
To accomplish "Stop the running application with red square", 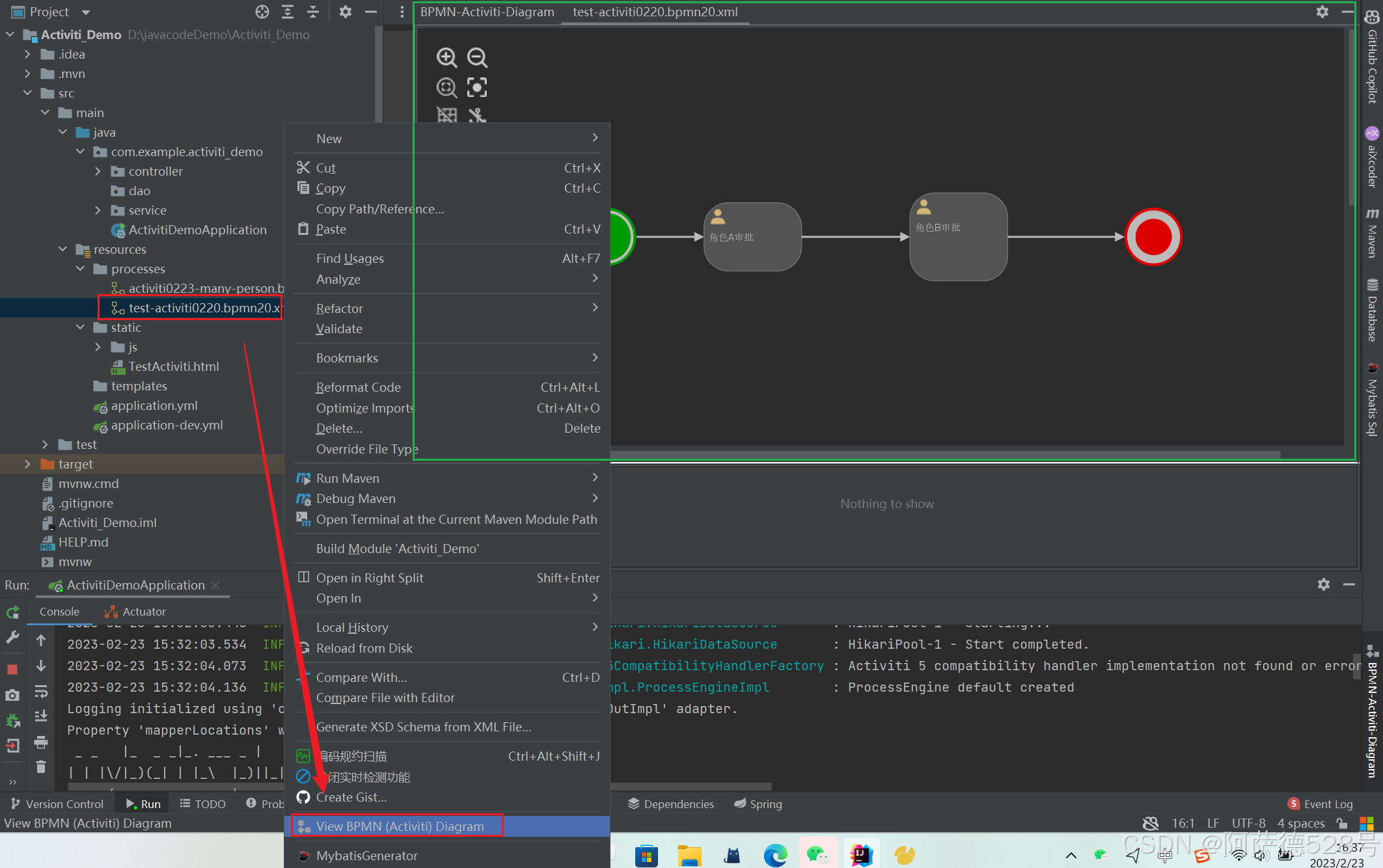I will (12, 669).
